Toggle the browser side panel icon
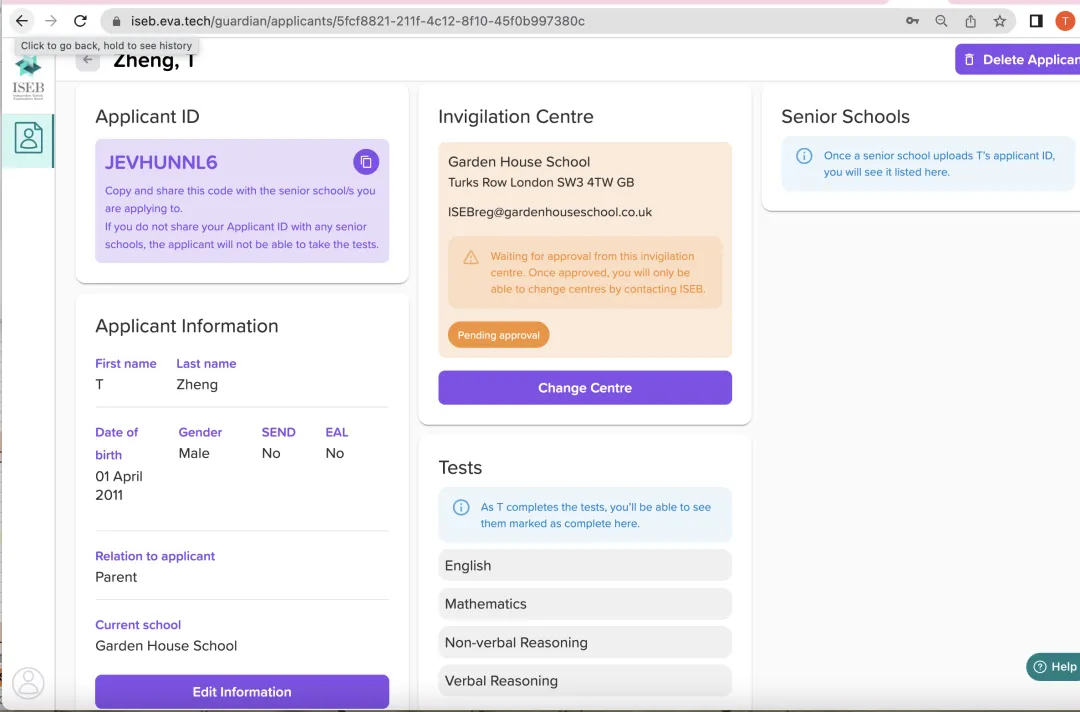1080x712 pixels. pyautogui.click(x=1036, y=21)
